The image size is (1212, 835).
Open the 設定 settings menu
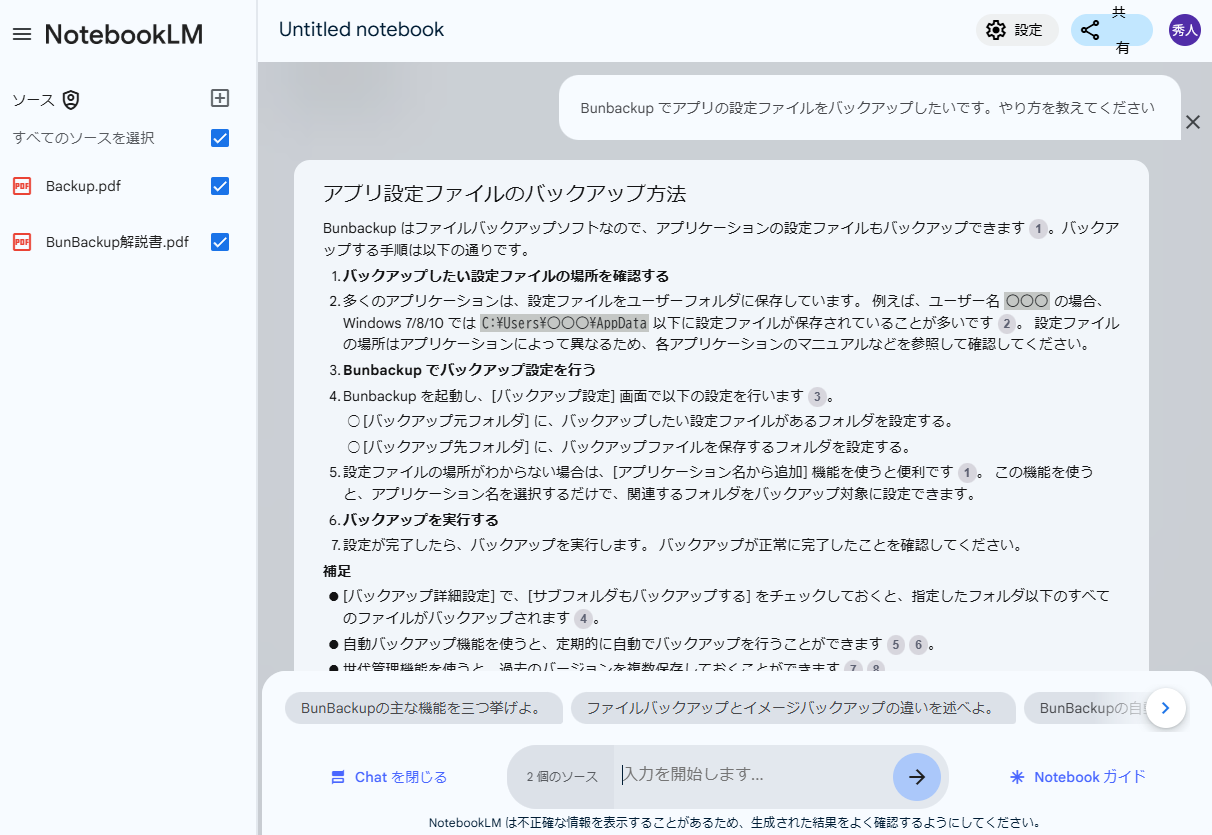pos(1017,30)
